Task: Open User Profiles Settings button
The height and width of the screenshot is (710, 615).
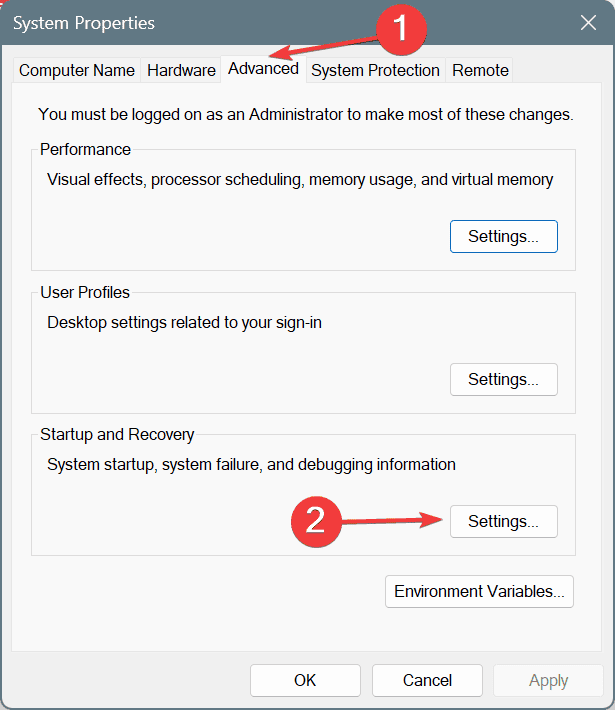Action: point(504,379)
